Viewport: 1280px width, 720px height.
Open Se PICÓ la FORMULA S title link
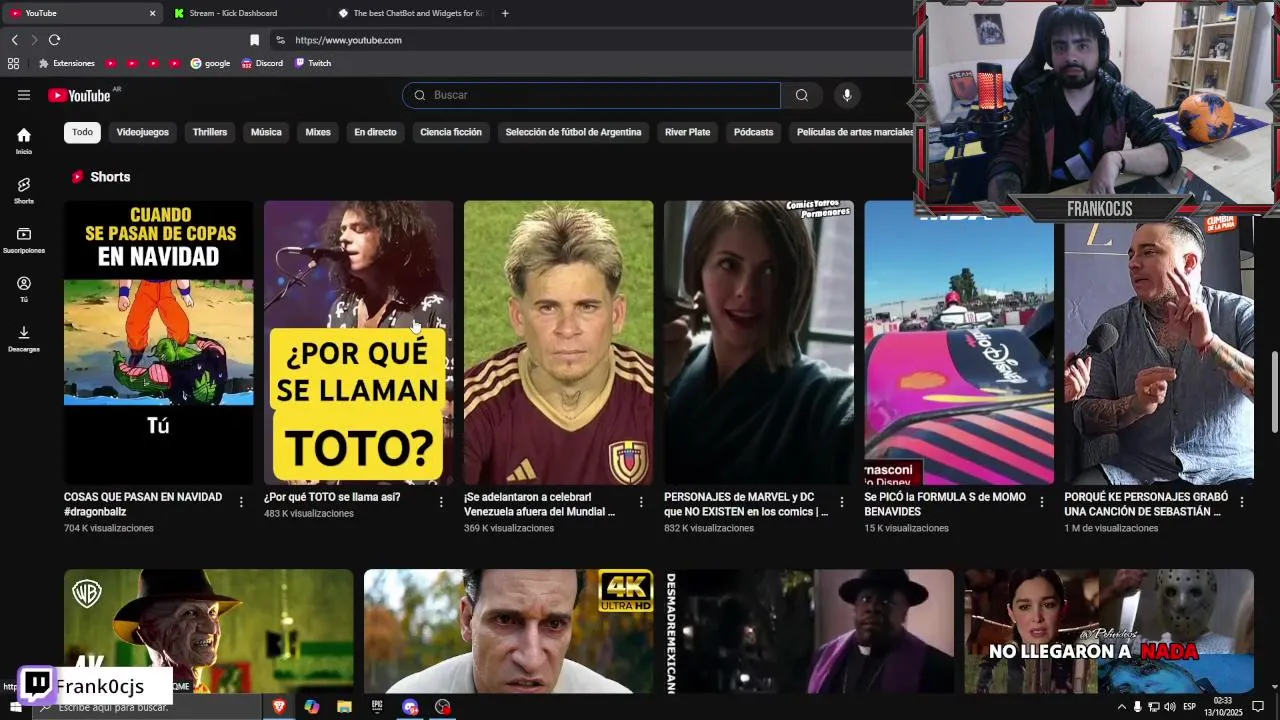point(945,504)
